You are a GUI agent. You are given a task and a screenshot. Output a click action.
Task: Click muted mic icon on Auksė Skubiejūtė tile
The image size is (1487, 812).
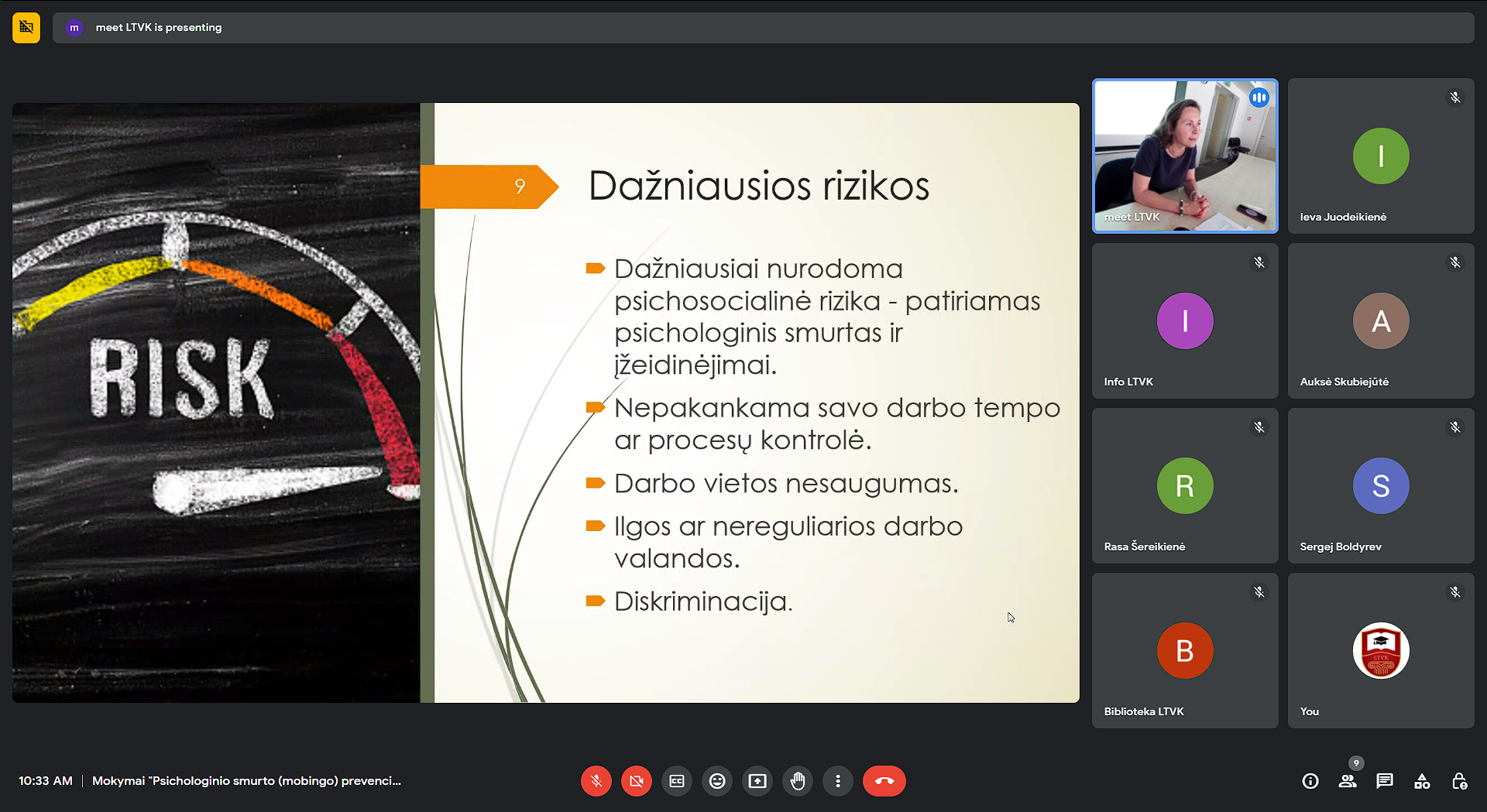click(x=1455, y=262)
